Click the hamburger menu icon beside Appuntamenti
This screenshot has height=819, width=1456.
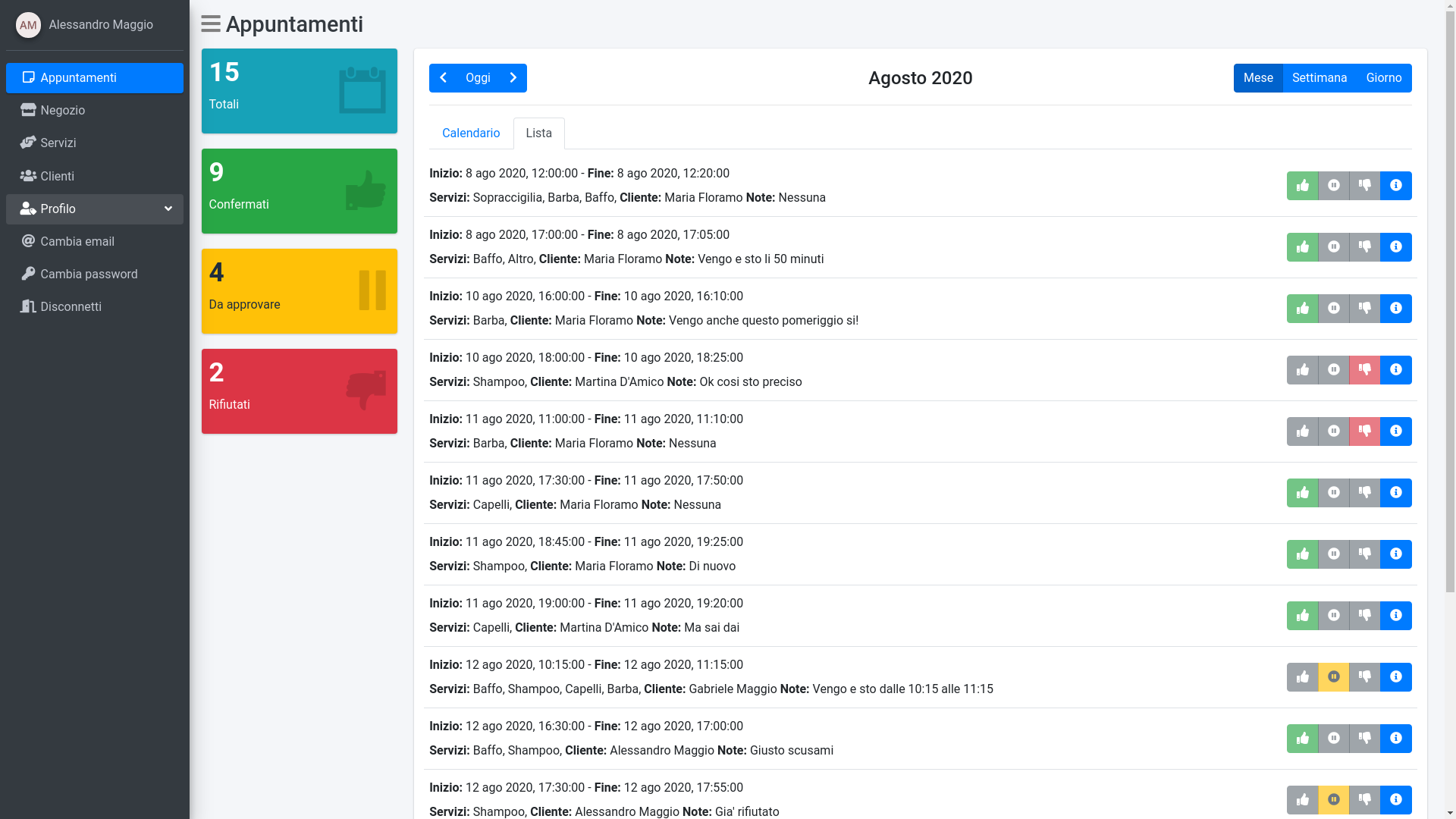click(x=210, y=24)
